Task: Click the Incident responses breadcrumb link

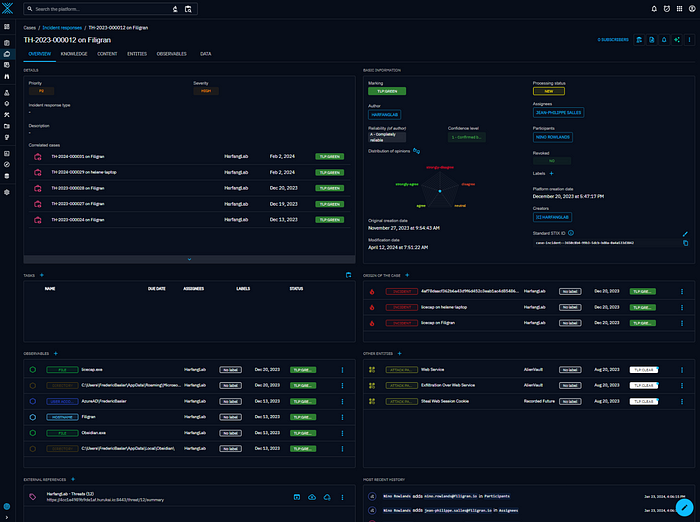Action: point(63,28)
